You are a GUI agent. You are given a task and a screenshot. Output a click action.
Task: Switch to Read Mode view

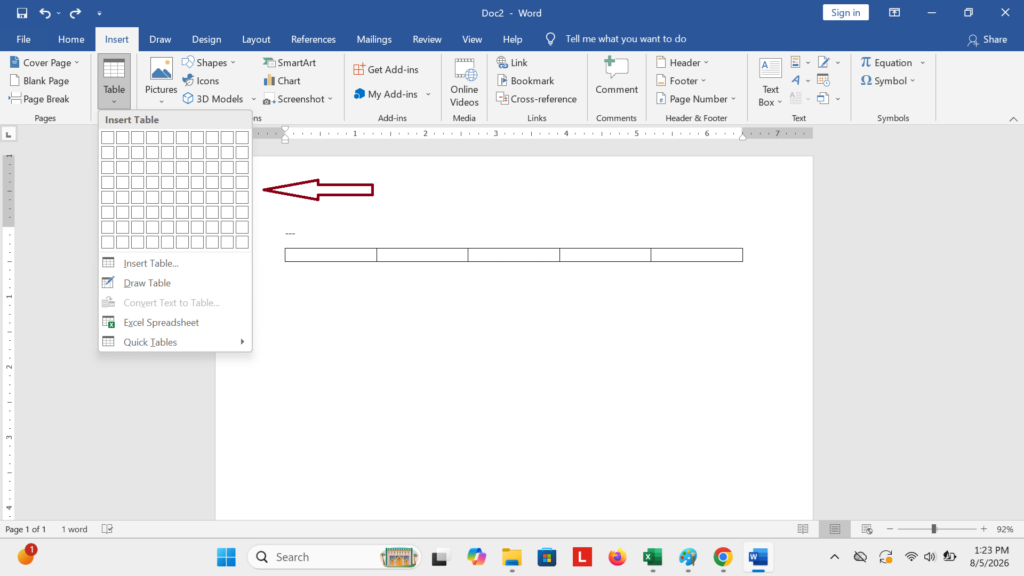[803, 529]
